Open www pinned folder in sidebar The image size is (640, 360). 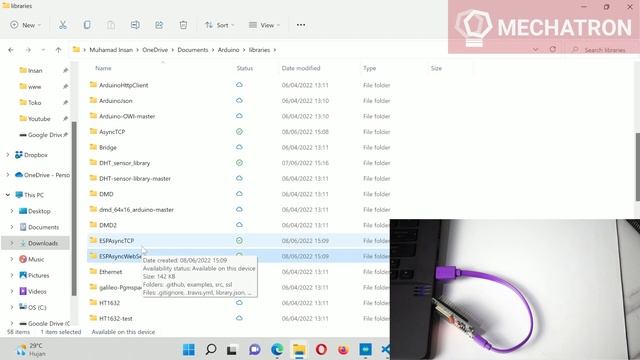click(35, 87)
